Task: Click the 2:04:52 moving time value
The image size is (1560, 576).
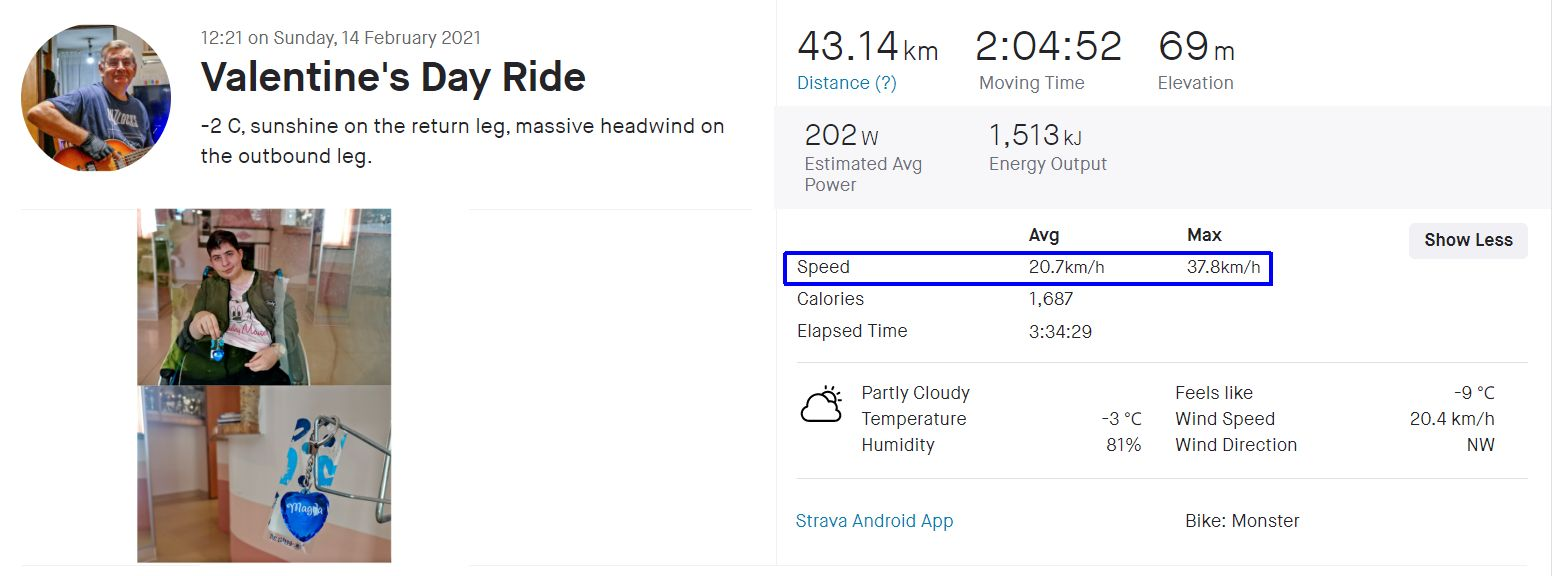Action: click(1048, 47)
